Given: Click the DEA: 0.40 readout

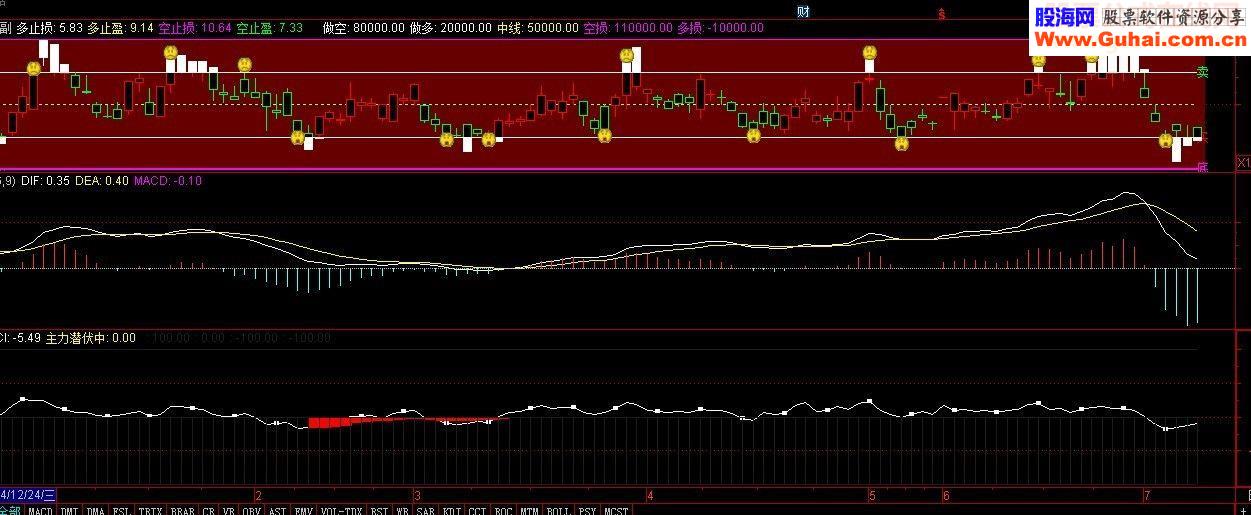Looking at the screenshot, I should 102,181.
